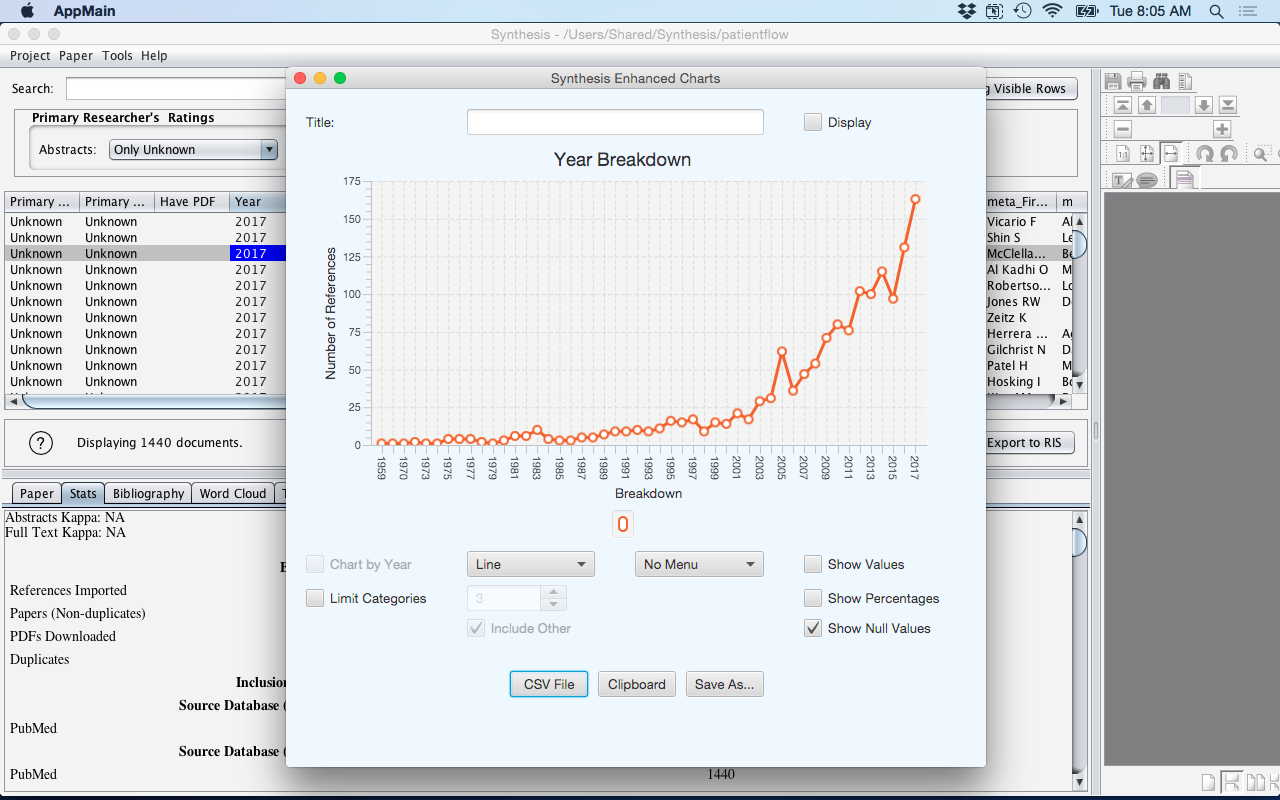Open search with the binoculars icon

(x=1161, y=82)
